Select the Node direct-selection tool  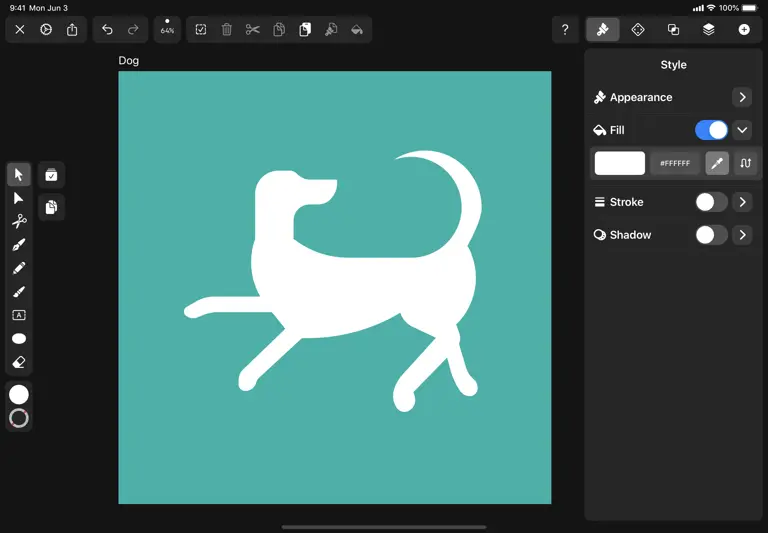click(x=19, y=198)
